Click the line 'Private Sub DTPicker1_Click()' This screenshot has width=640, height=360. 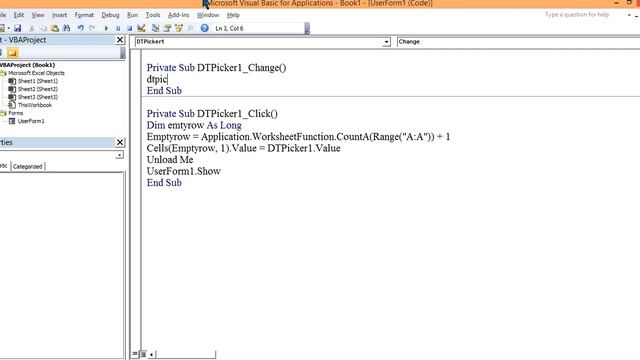tap(212, 113)
